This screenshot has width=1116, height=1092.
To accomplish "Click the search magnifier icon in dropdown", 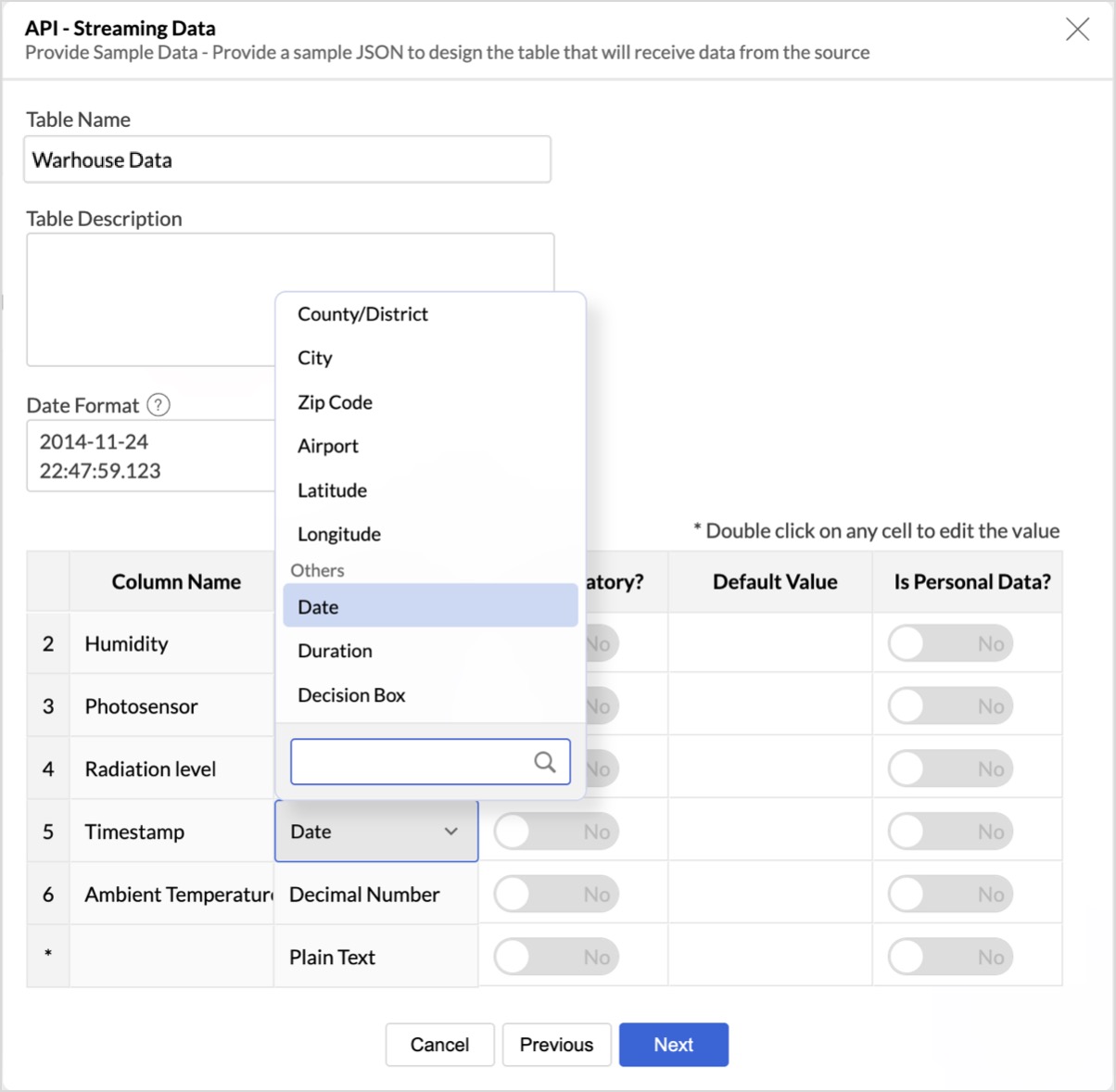I will click(x=545, y=762).
